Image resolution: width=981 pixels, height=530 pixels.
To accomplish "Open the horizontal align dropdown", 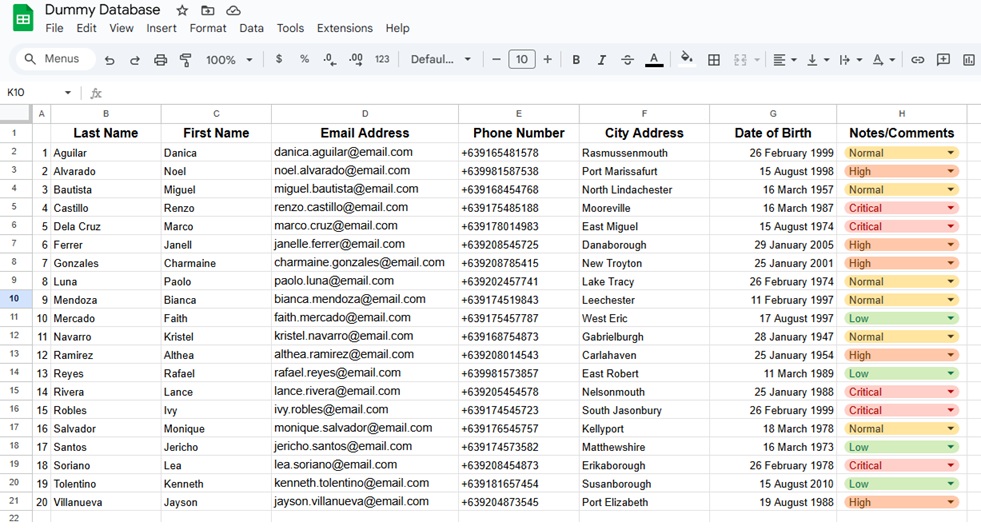I will click(x=785, y=60).
